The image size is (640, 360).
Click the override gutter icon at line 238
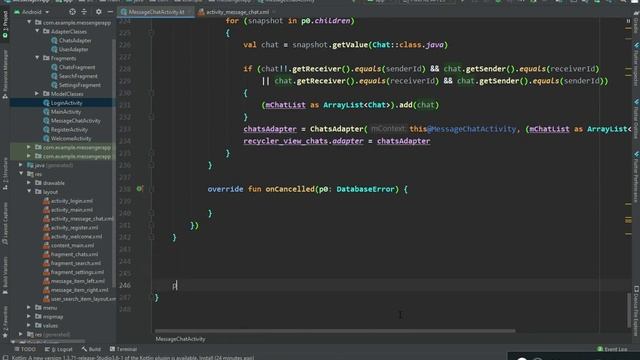(x=139, y=189)
